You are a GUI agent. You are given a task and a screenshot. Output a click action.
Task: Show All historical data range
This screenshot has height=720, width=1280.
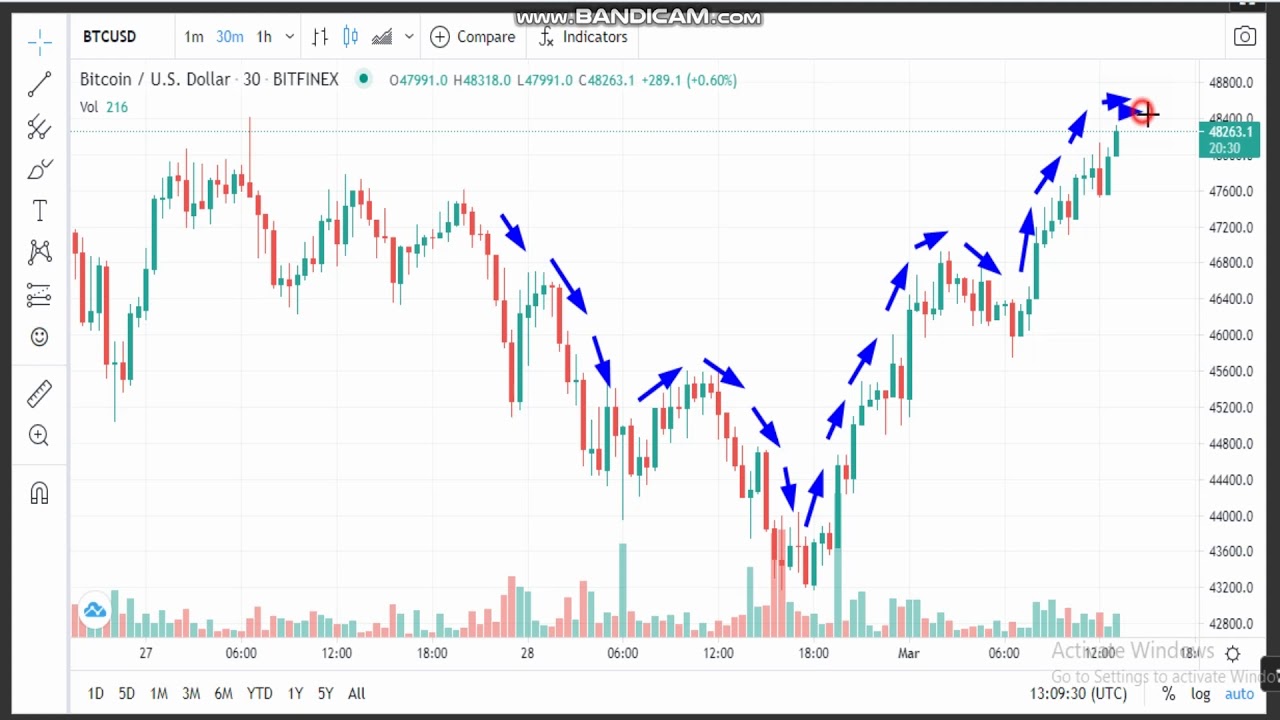356,693
